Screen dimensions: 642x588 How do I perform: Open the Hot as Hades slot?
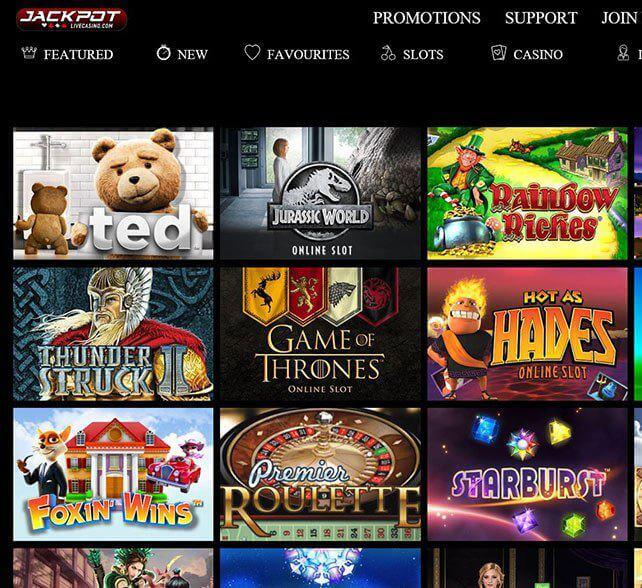[527, 334]
